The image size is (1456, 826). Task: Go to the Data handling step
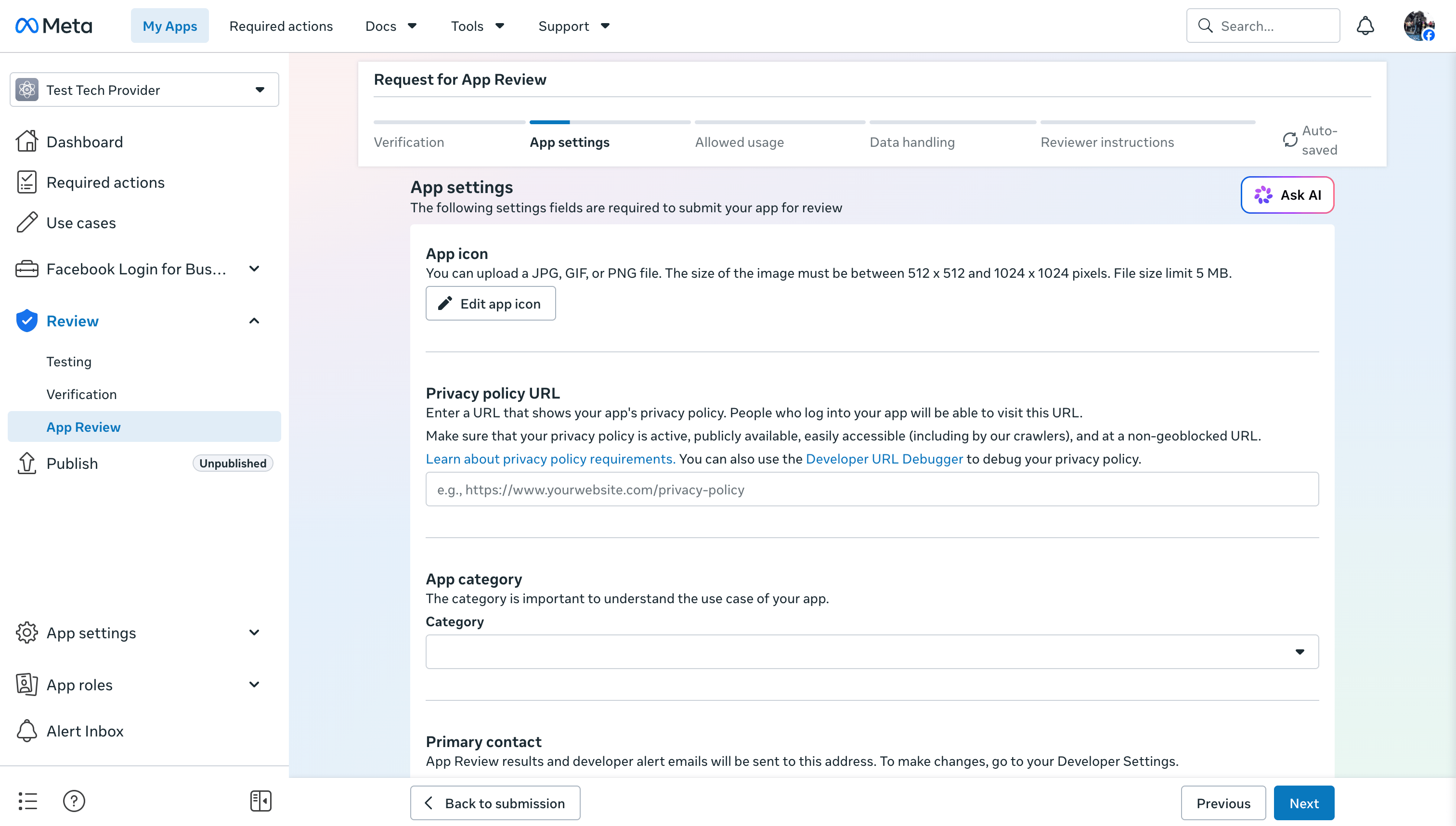(x=912, y=142)
